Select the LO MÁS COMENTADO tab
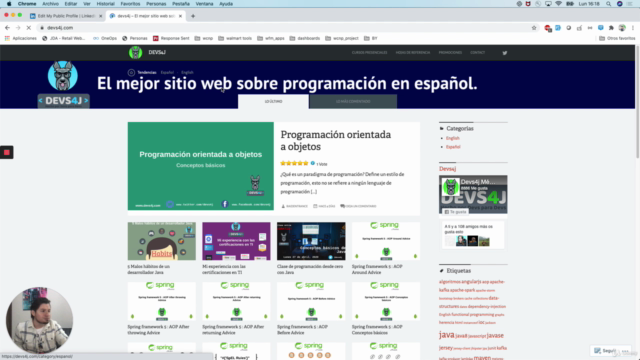The image size is (640, 360). click(353, 101)
